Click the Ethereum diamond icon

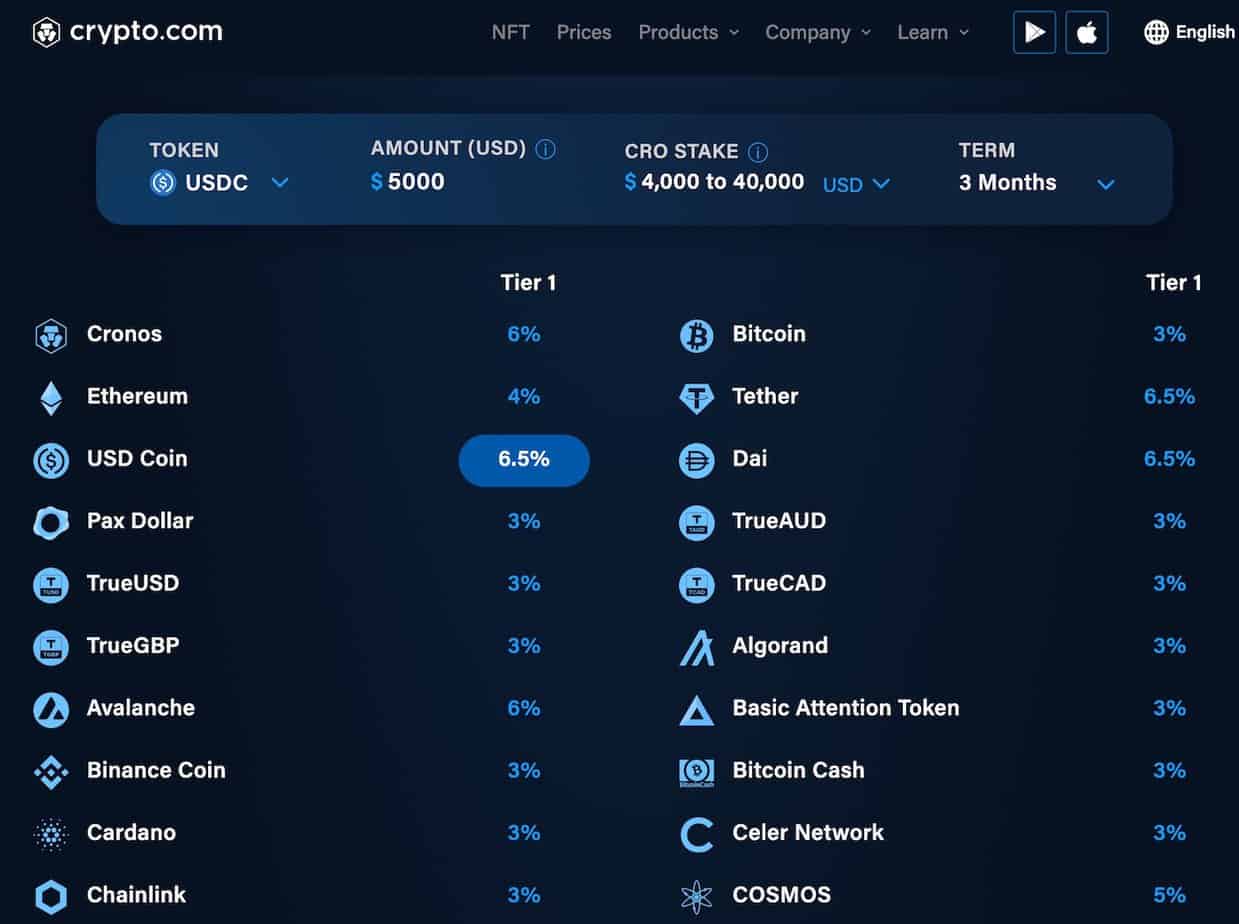pos(51,398)
